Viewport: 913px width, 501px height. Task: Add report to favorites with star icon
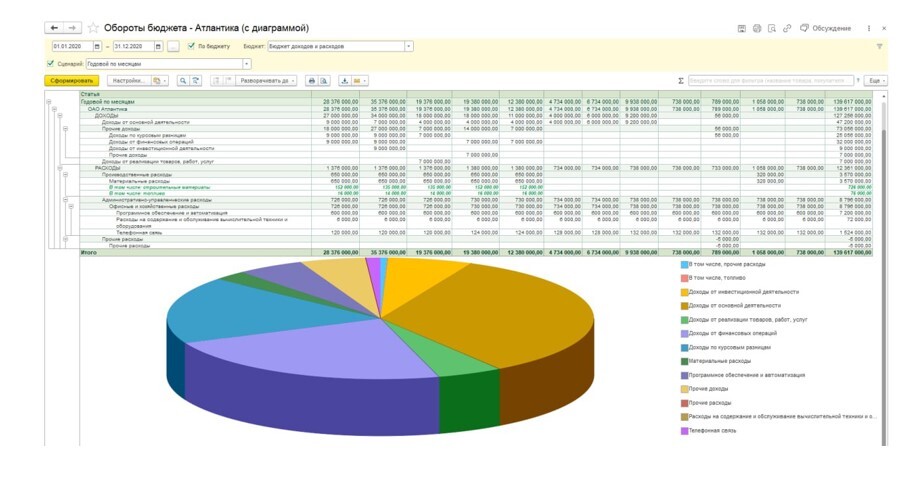point(93,28)
